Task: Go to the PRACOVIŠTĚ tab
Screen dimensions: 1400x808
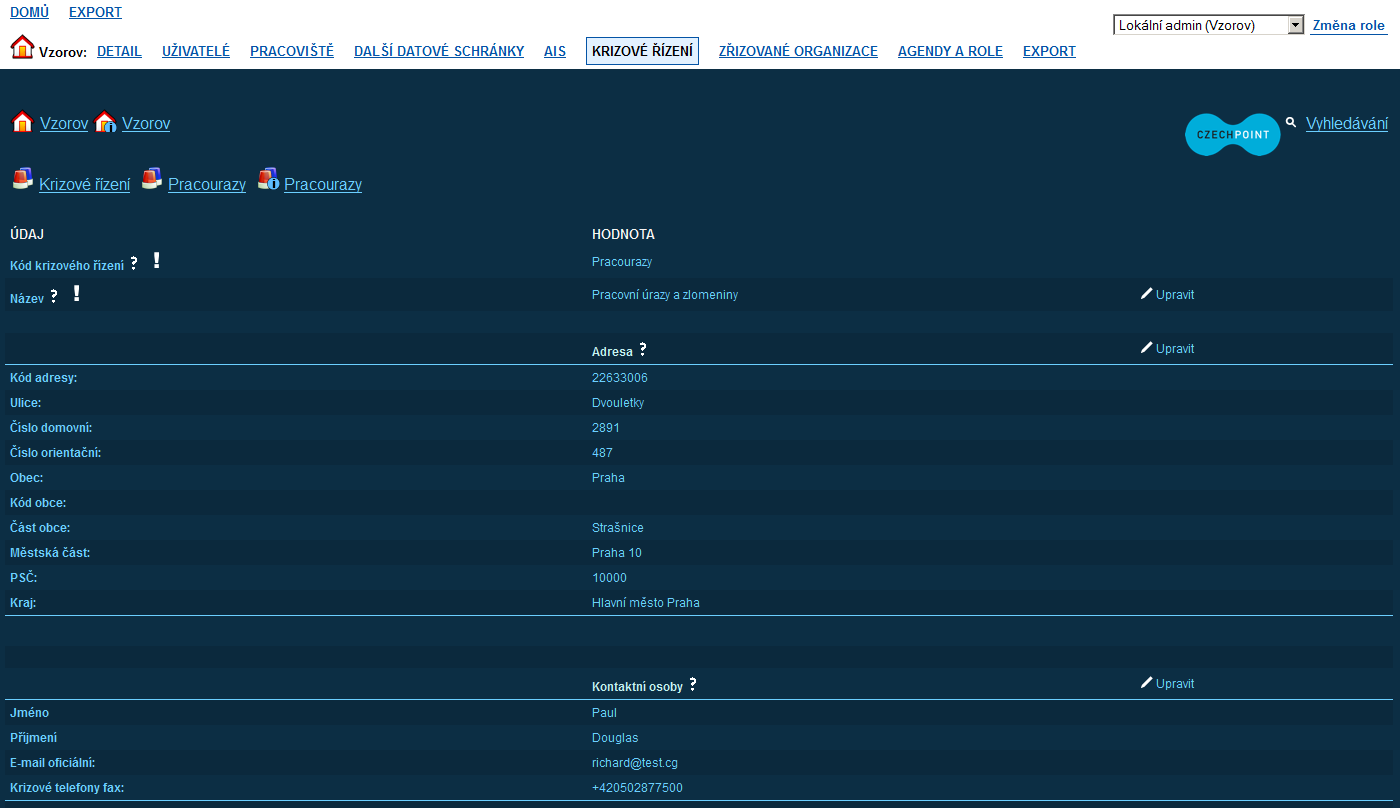Action: coord(292,51)
